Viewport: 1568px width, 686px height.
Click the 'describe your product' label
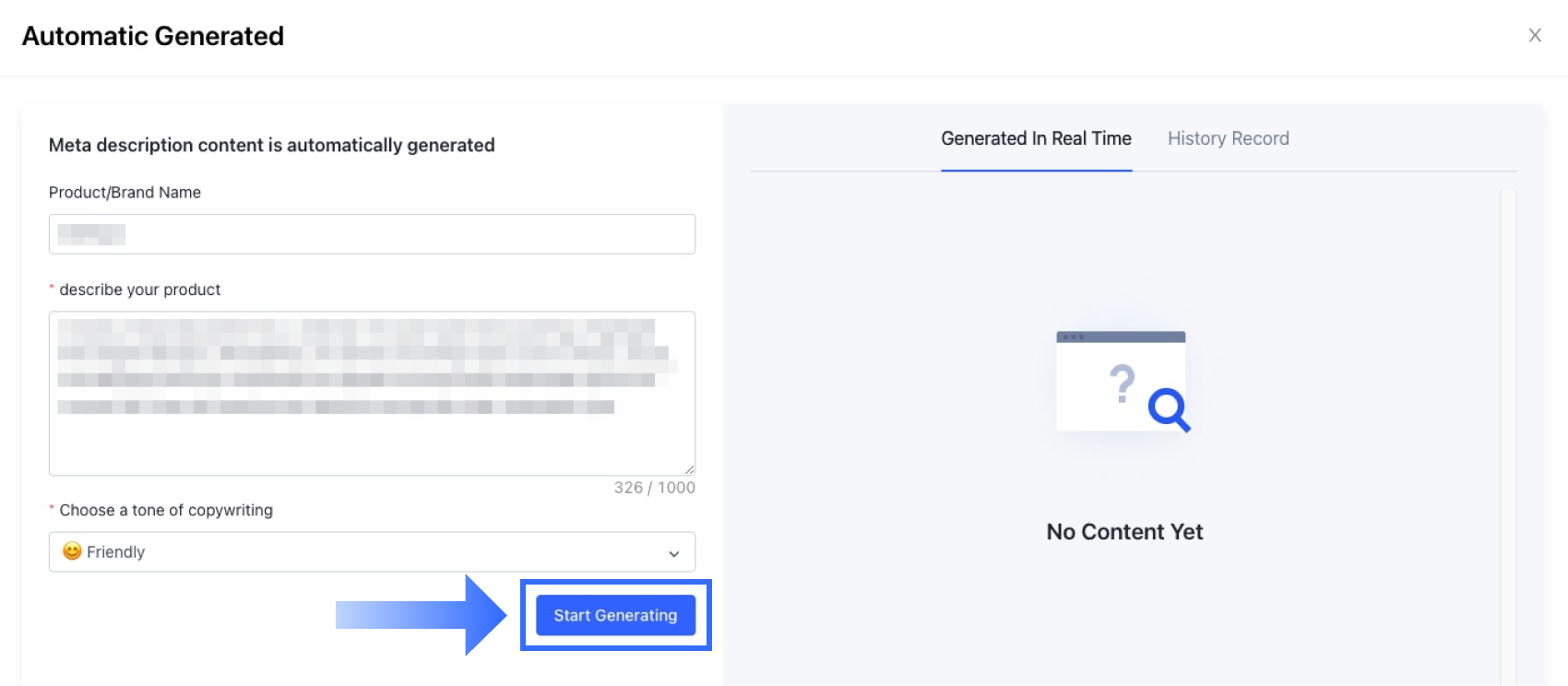click(140, 290)
